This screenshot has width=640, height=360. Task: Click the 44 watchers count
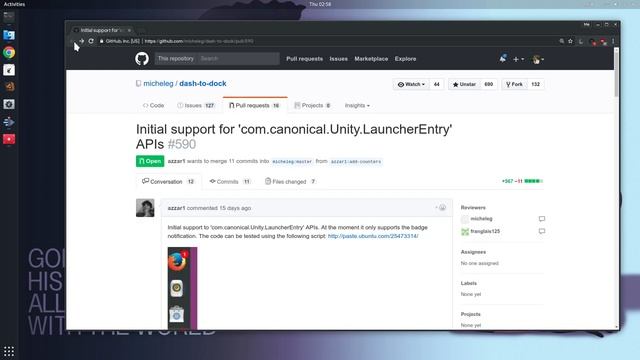point(436,84)
